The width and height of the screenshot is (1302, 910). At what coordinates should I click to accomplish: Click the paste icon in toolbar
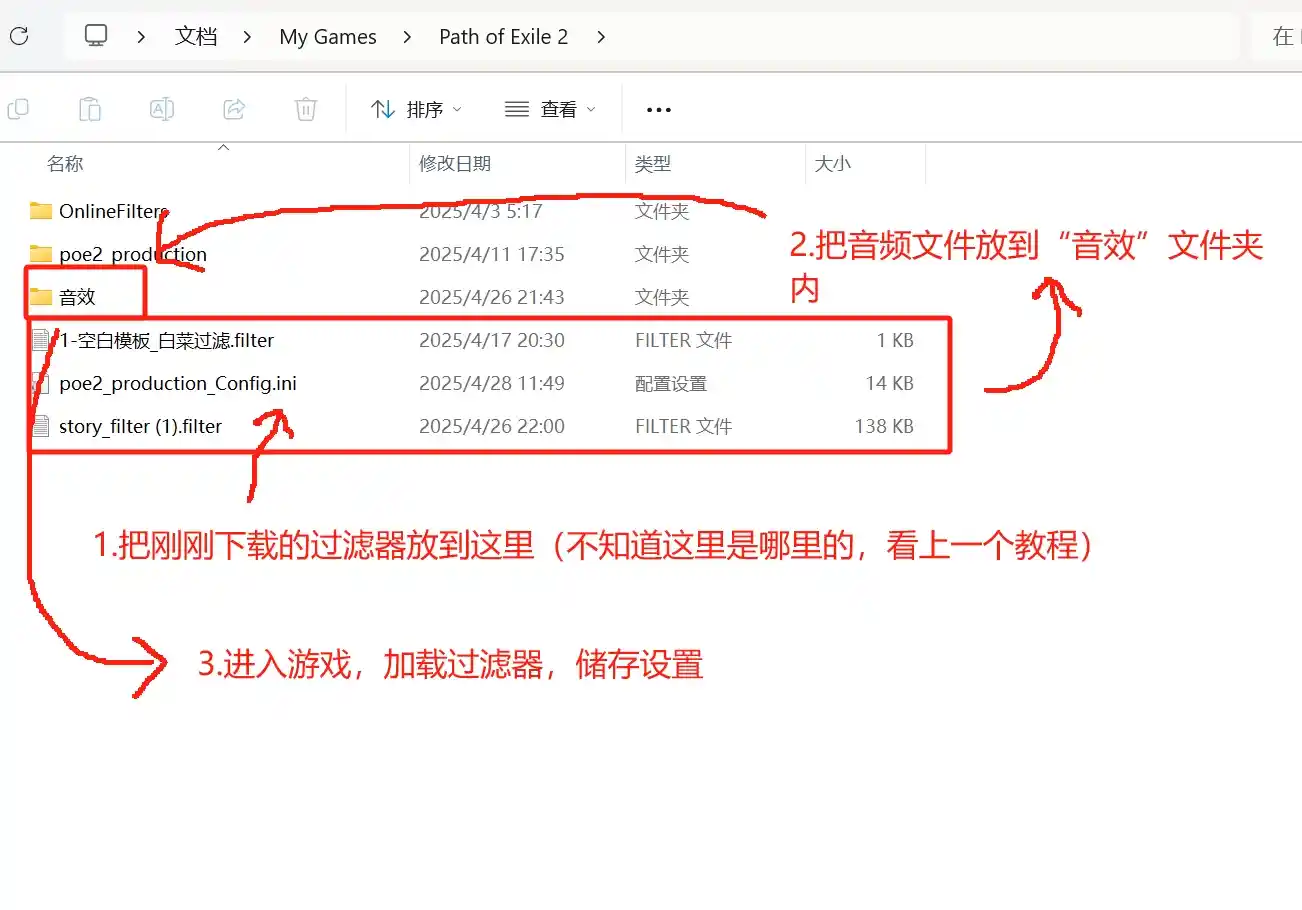click(x=90, y=109)
